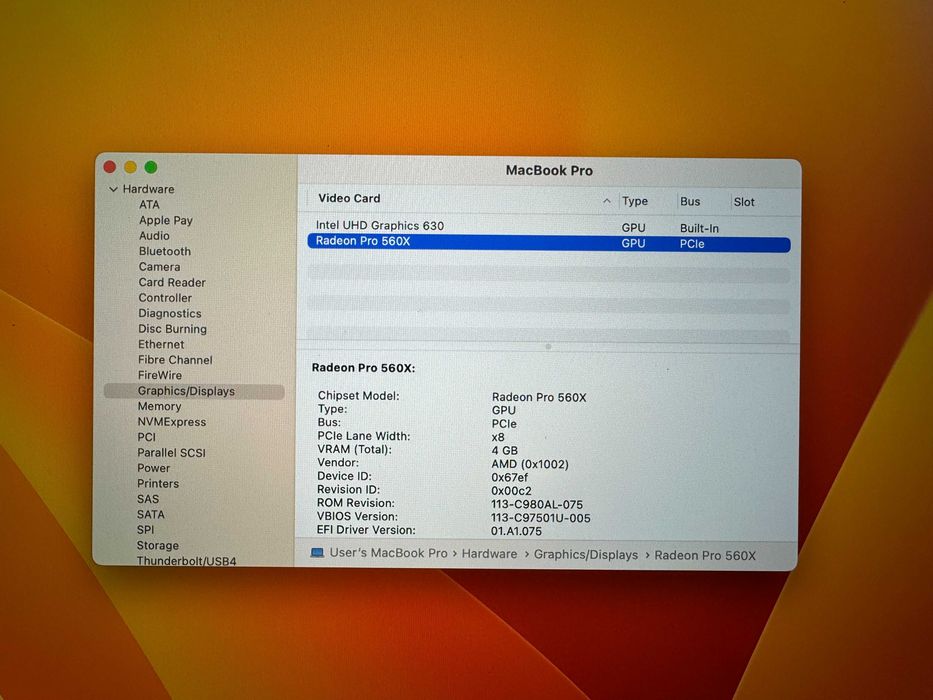Click the VRAM value 4 GB
933x700 pixels.
505,451
